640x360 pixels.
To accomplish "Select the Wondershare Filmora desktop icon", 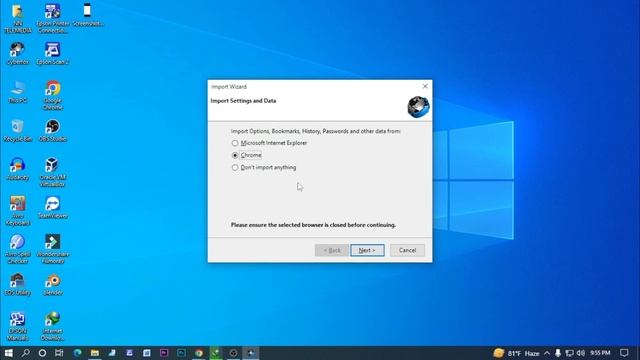I will pyautogui.click(x=53, y=249).
